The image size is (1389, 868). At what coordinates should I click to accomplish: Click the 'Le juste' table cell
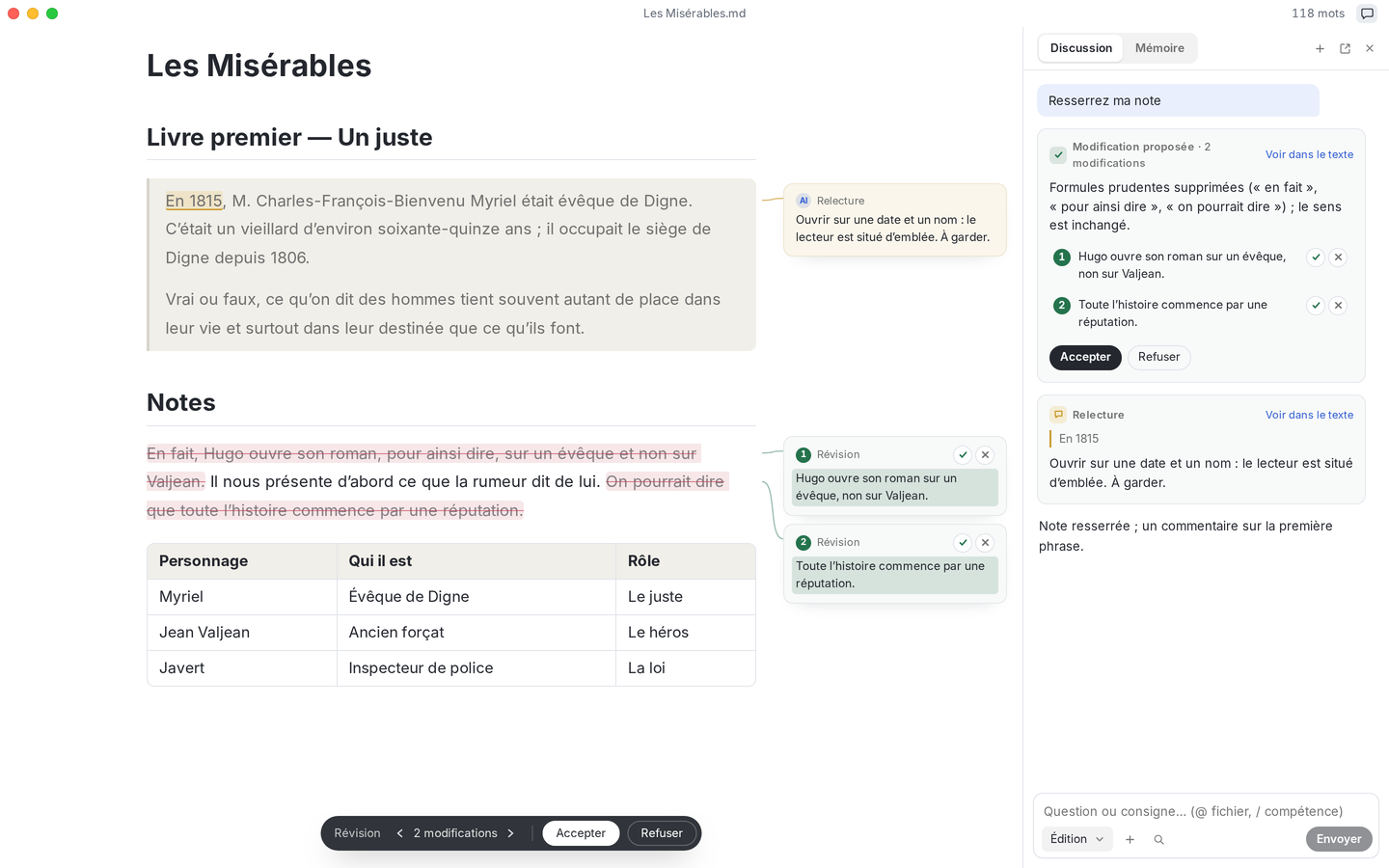(x=686, y=597)
